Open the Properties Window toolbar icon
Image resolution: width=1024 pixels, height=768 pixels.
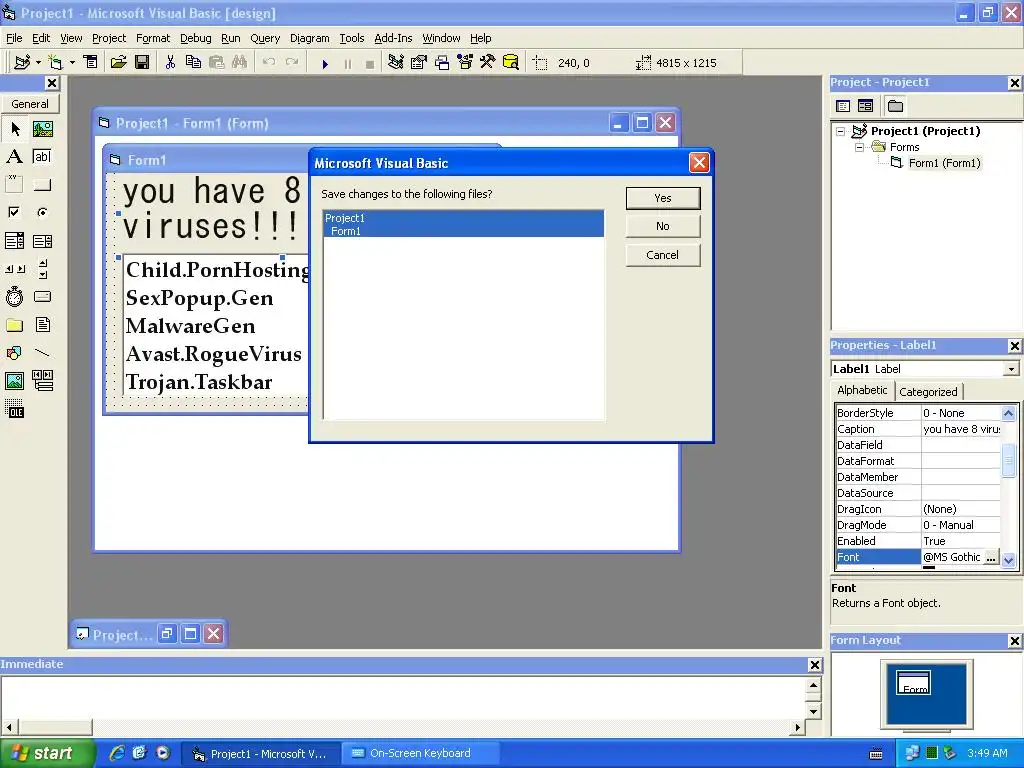(x=419, y=63)
